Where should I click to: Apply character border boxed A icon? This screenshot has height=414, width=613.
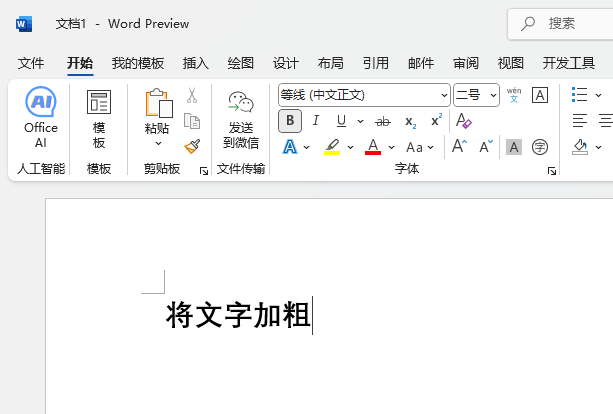(x=540, y=95)
